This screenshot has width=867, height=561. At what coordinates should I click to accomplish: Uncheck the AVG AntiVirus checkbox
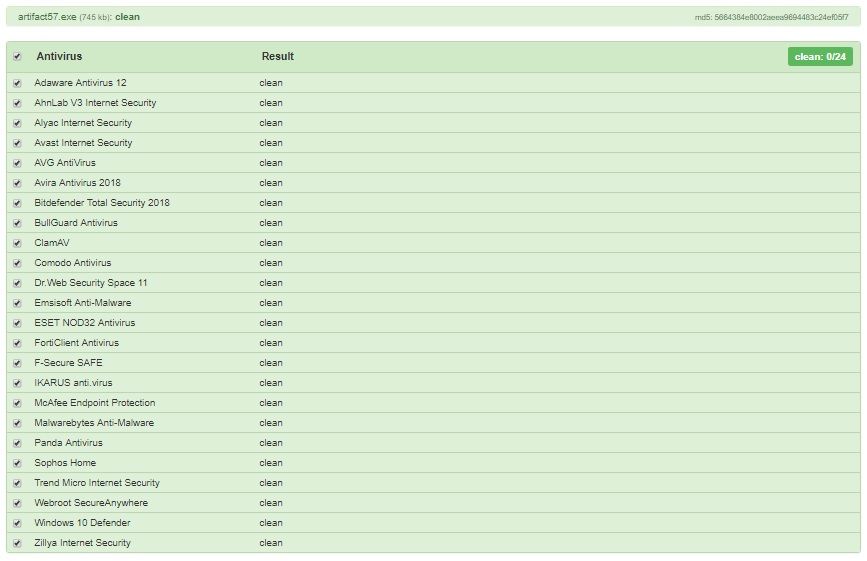(x=17, y=163)
